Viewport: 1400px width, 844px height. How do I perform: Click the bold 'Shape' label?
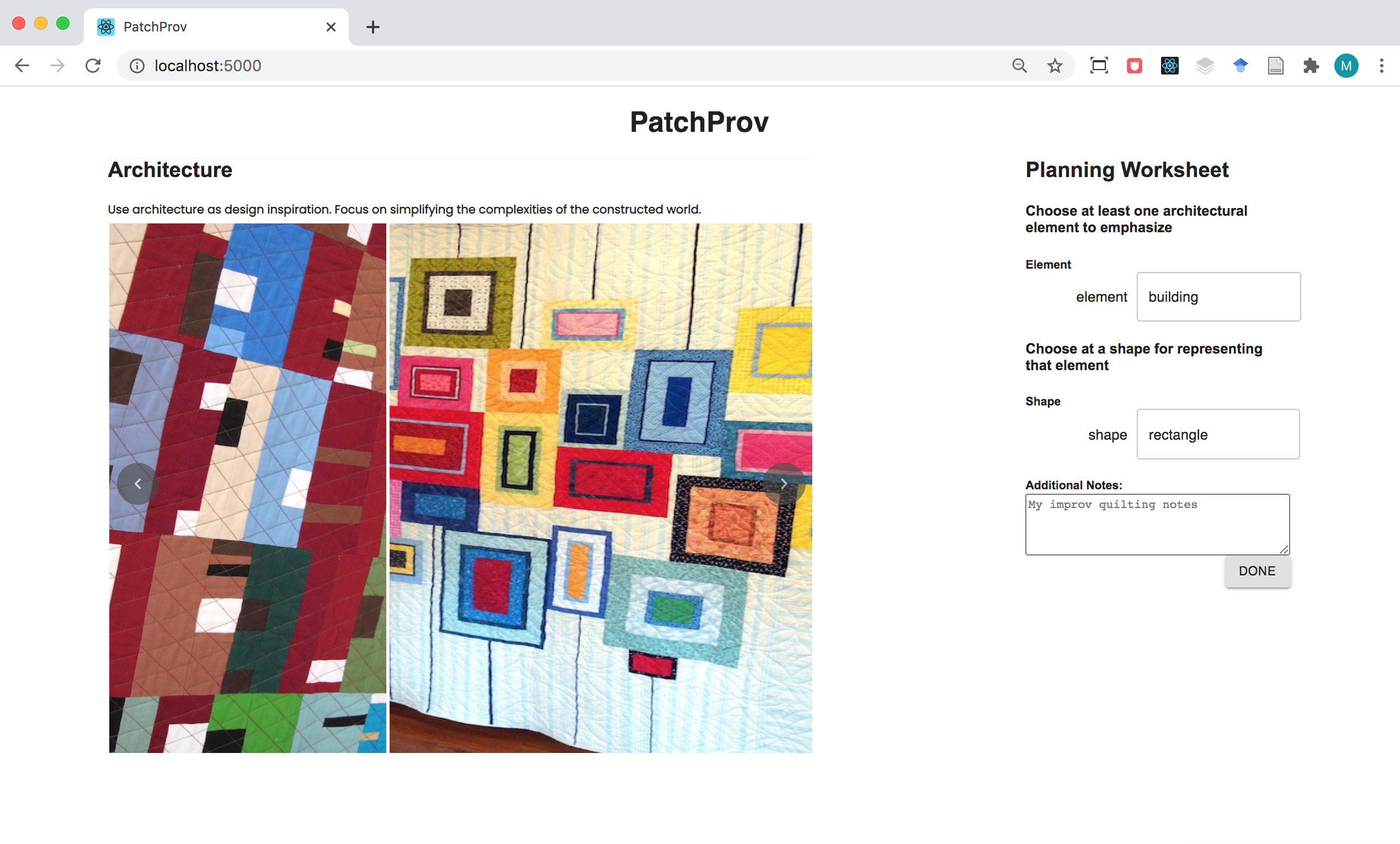(1042, 402)
